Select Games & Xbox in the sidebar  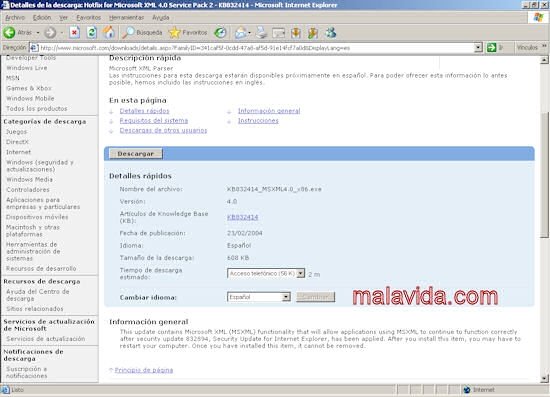click(29, 88)
